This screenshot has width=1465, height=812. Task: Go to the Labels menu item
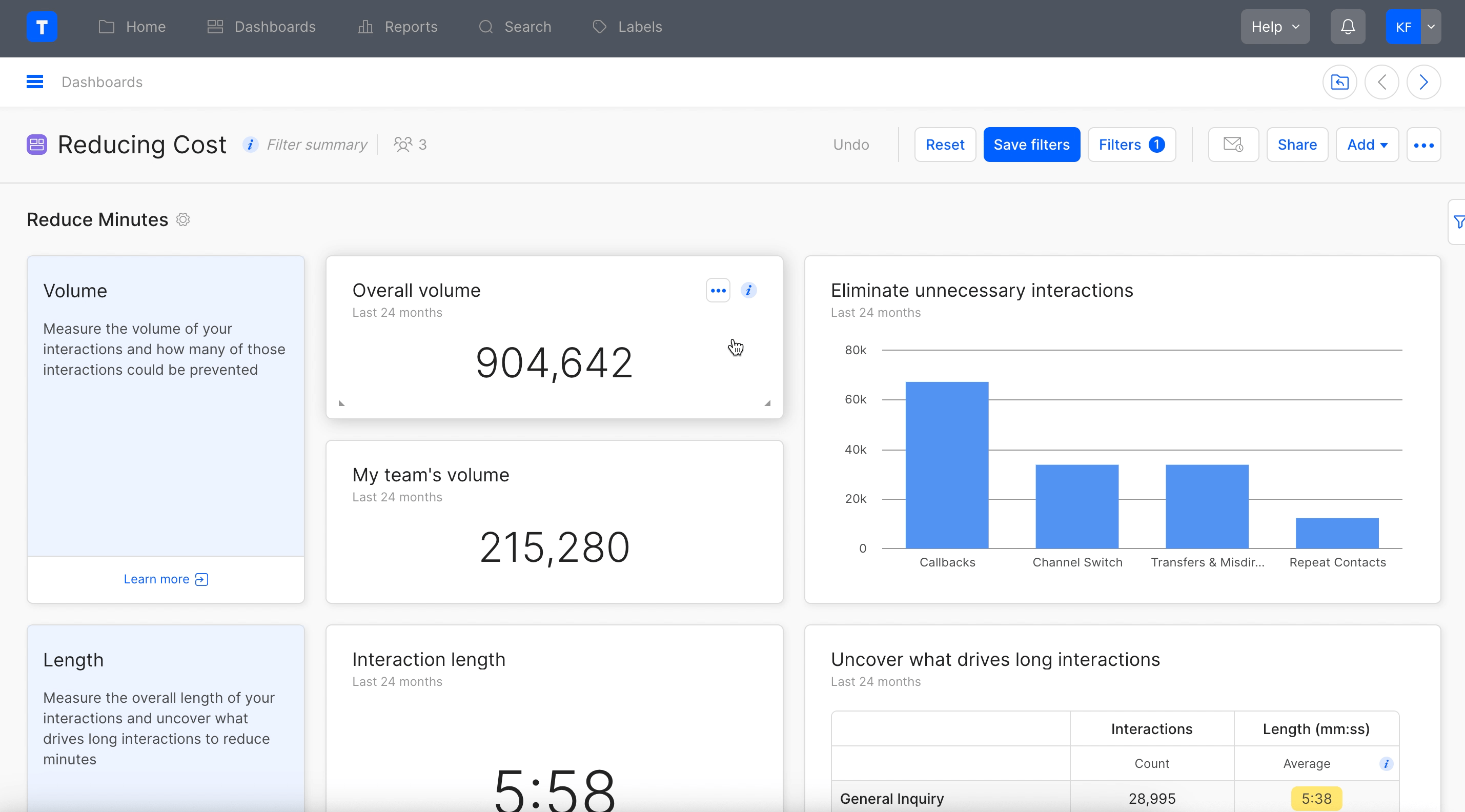(x=627, y=27)
